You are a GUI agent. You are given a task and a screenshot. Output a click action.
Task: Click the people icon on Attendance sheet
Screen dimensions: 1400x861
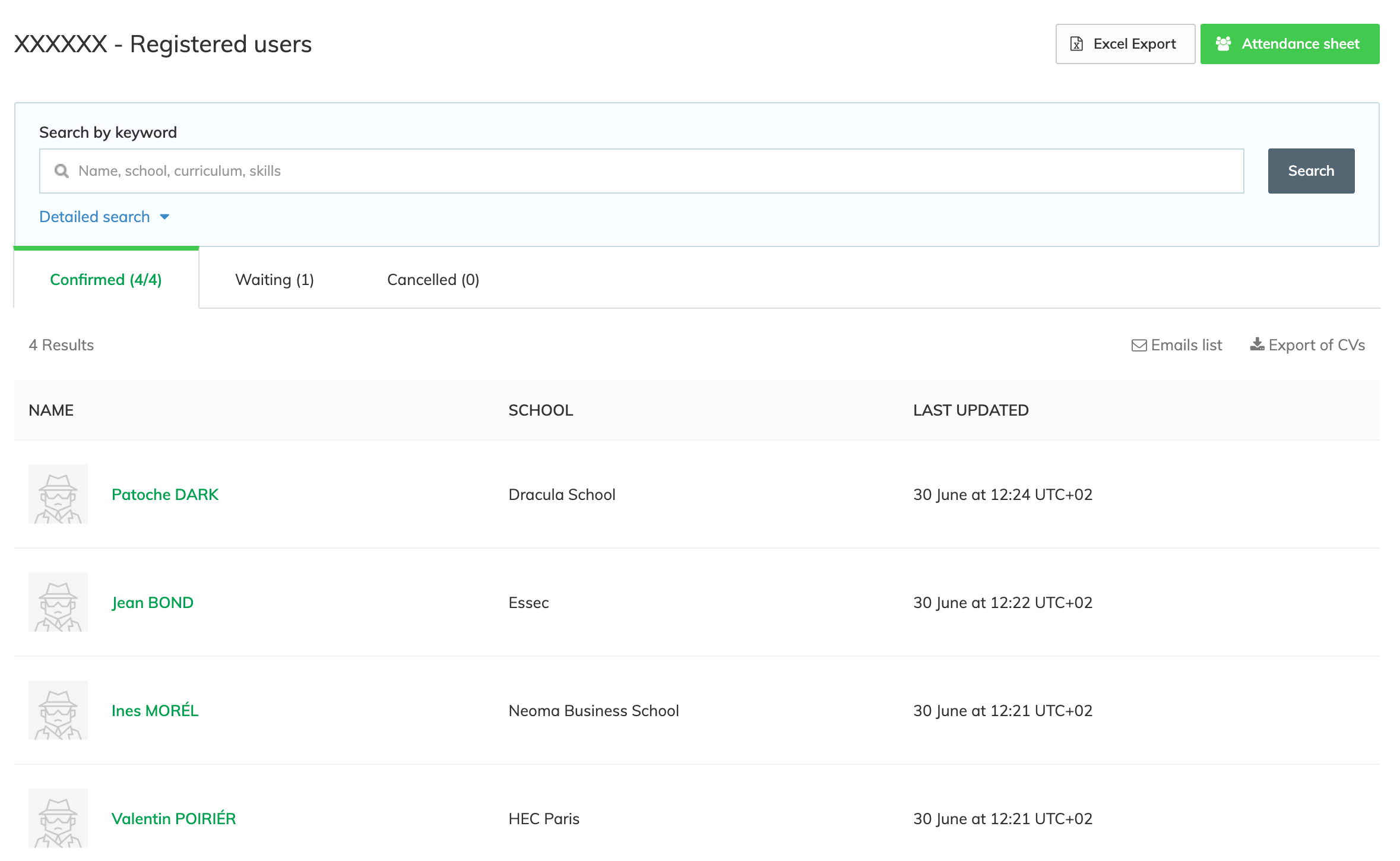coord(1223,44)
